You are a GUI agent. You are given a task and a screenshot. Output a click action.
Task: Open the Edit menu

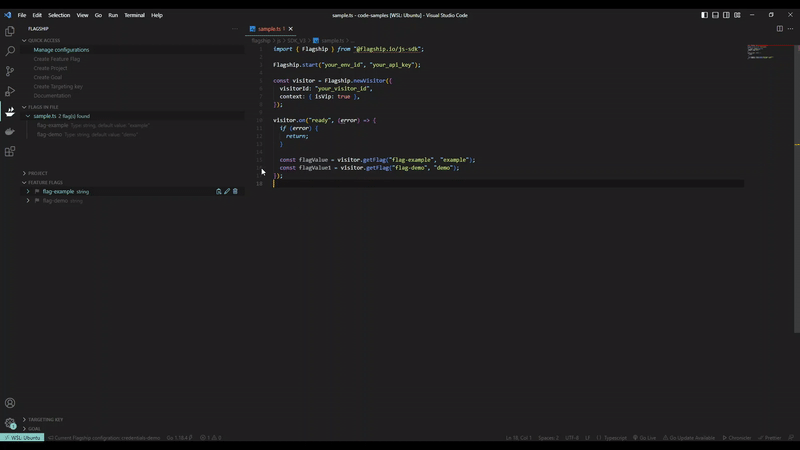(x=37, y=15)
